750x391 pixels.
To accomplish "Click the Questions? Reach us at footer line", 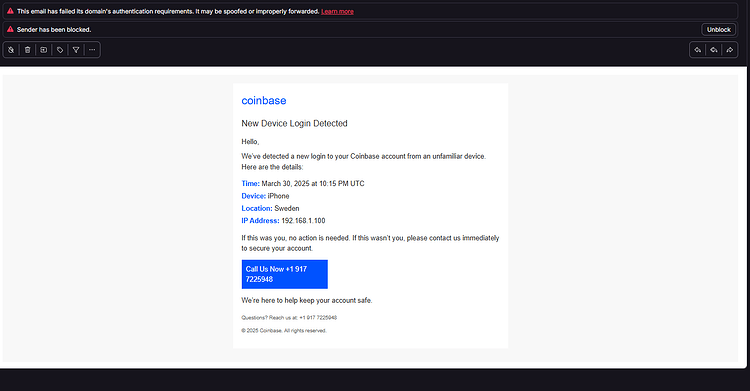I will [289, 317].
